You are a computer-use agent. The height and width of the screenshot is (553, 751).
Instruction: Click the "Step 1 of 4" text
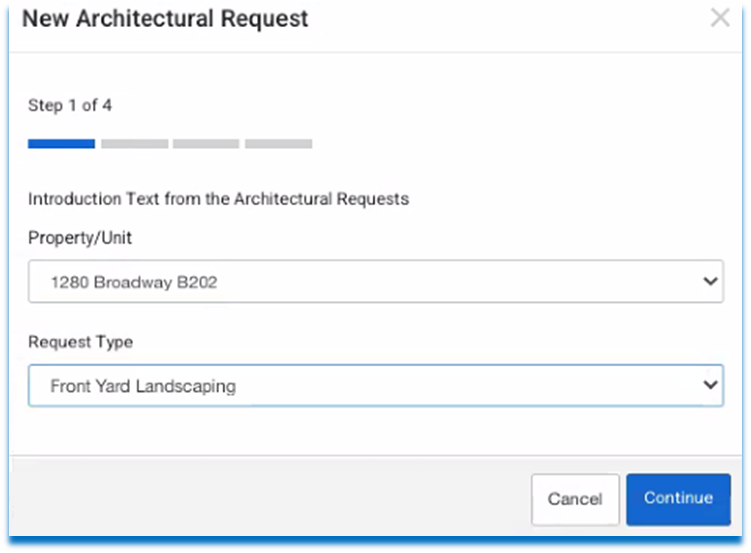70,105
